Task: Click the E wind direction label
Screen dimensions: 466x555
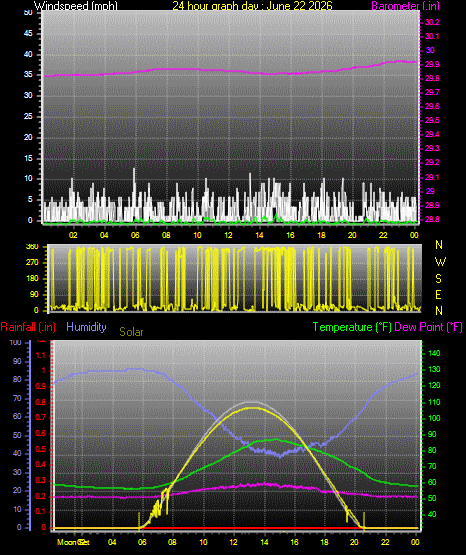Action: 438,294
